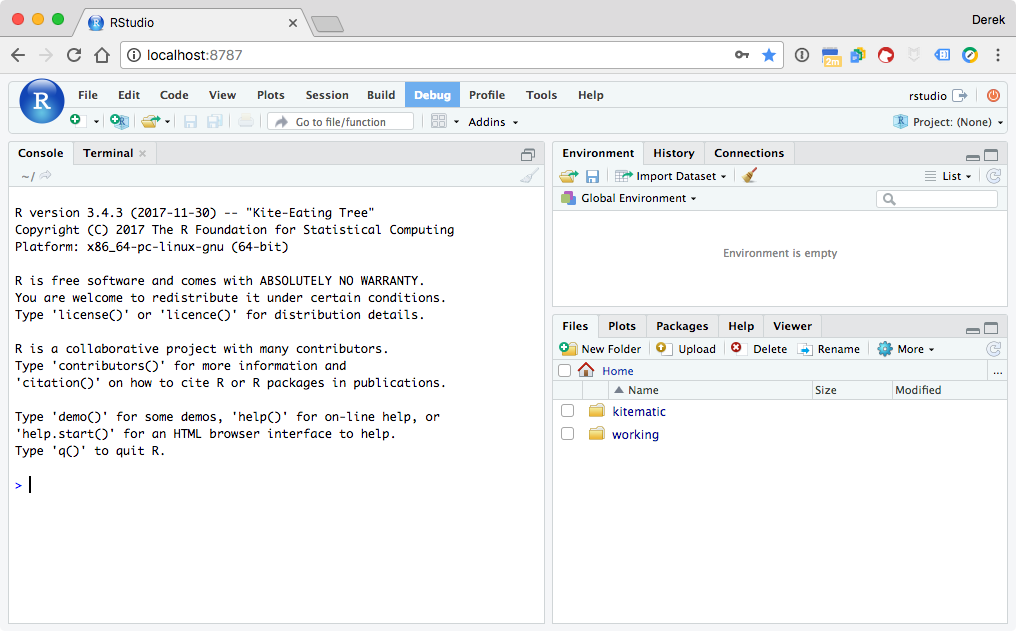Switch to the Viewer tab
The width and height of the screenshot is (1016, 631).
[x=792, y=326]
